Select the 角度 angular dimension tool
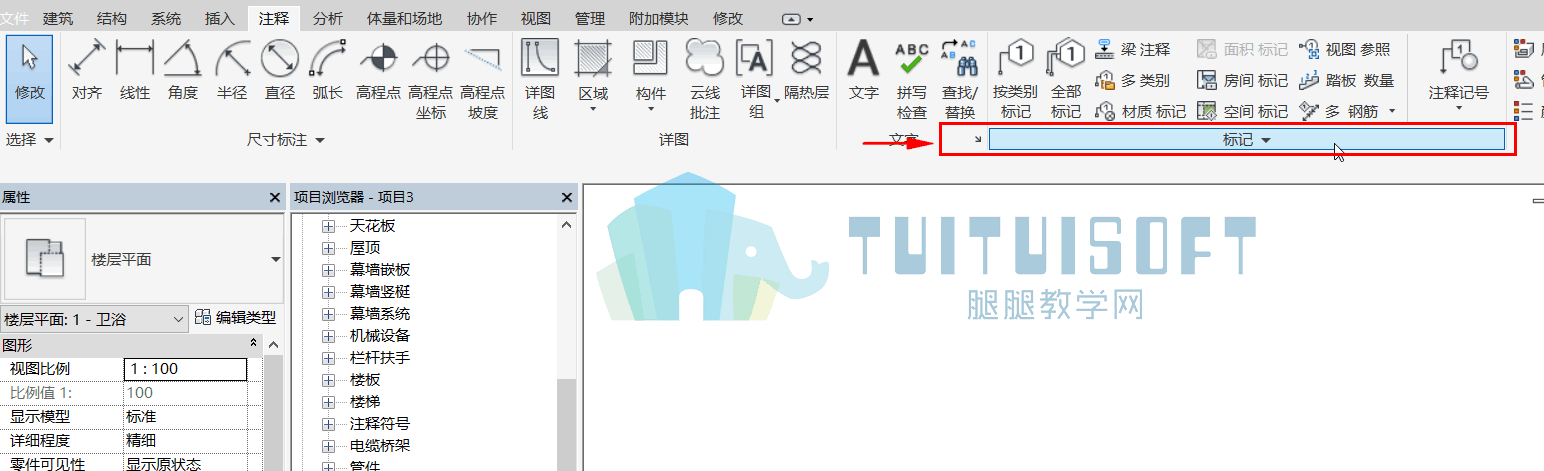Image resolution: width=1544 pixels, height=471 pixels. pyautogui.click(x=183, y=72)
